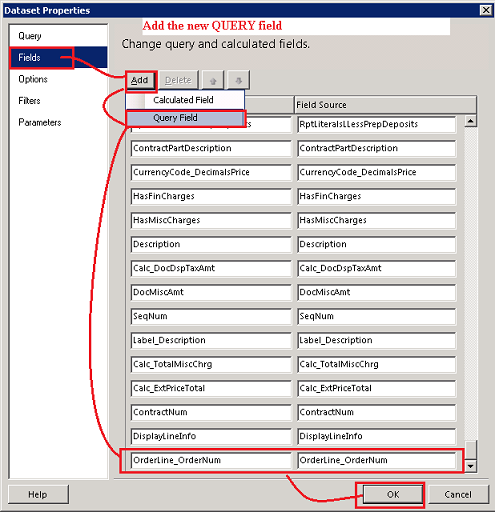
Task: Edit the OrderLine_OrderNum field source
Action: coord(377,460)
